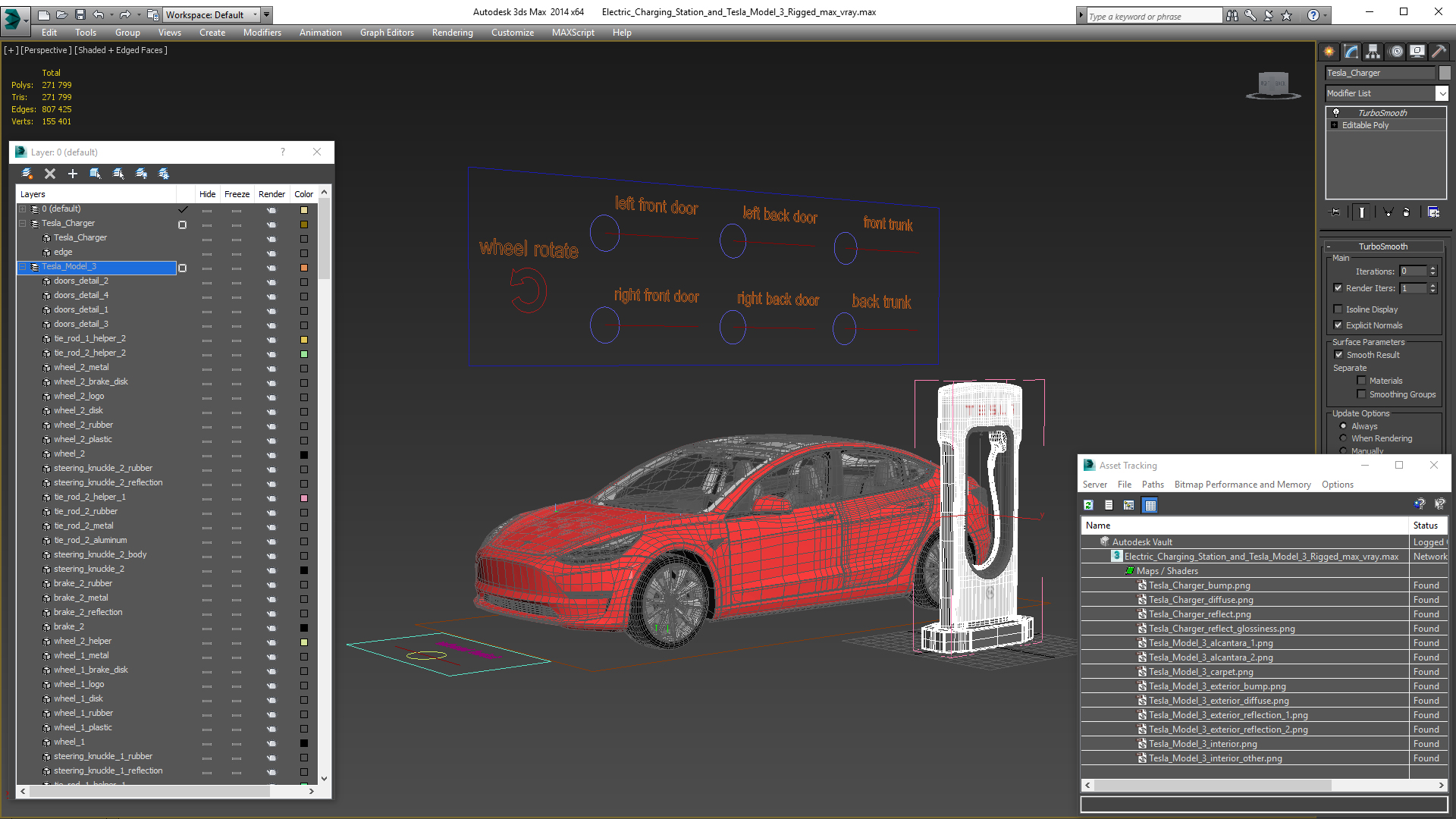The height and width of the screenshot is (819, 1456).
Task: Click the keyword search input field
Action: point(1153,16)
